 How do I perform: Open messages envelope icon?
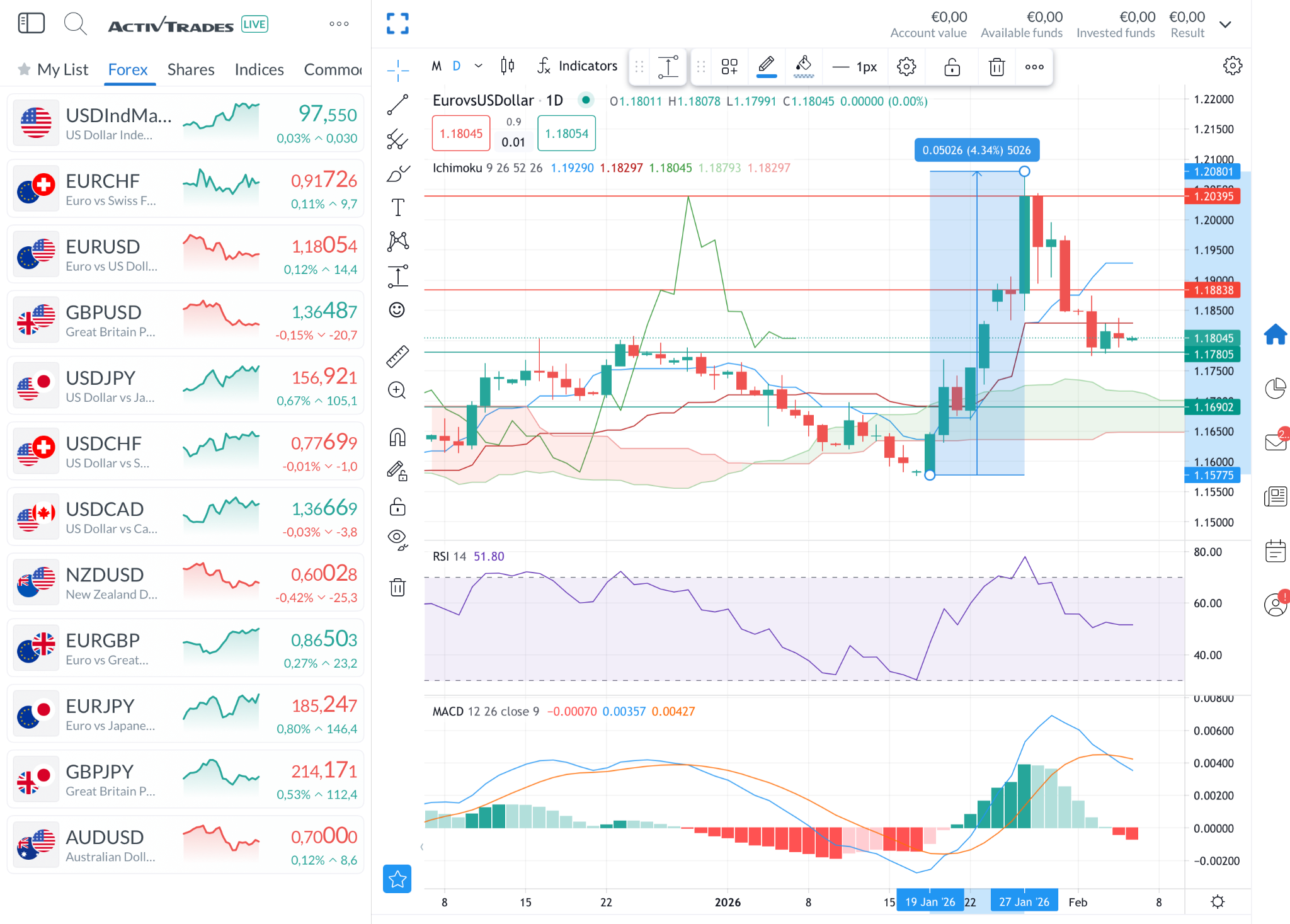tap(1276, 442)
